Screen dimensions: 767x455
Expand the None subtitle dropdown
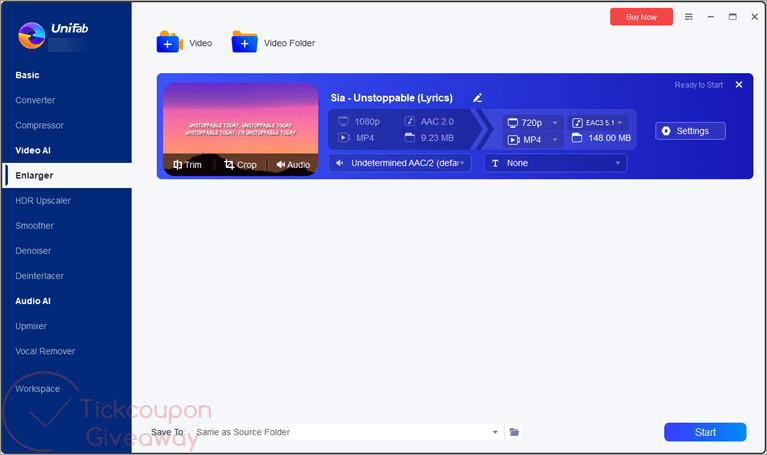tap(556, 163)
